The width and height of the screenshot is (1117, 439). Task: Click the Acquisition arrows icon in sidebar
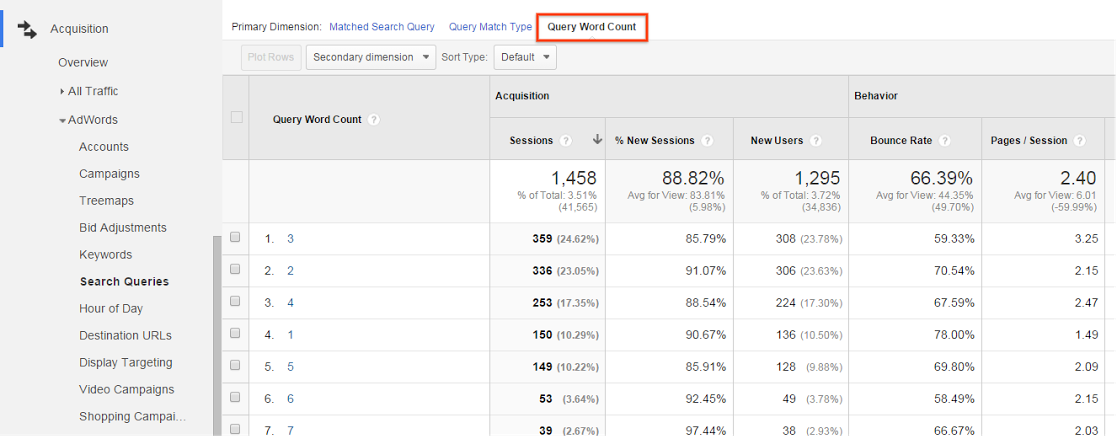(27, 29)
